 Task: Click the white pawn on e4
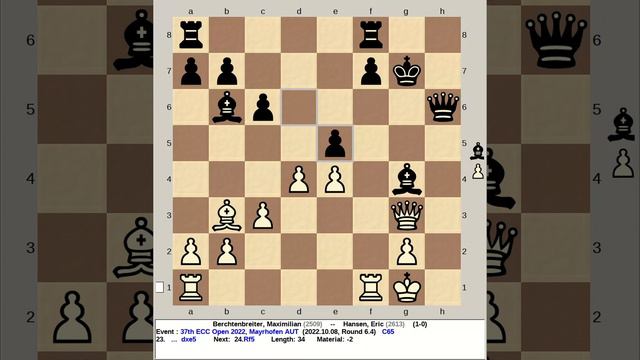[x=335, y=179]
